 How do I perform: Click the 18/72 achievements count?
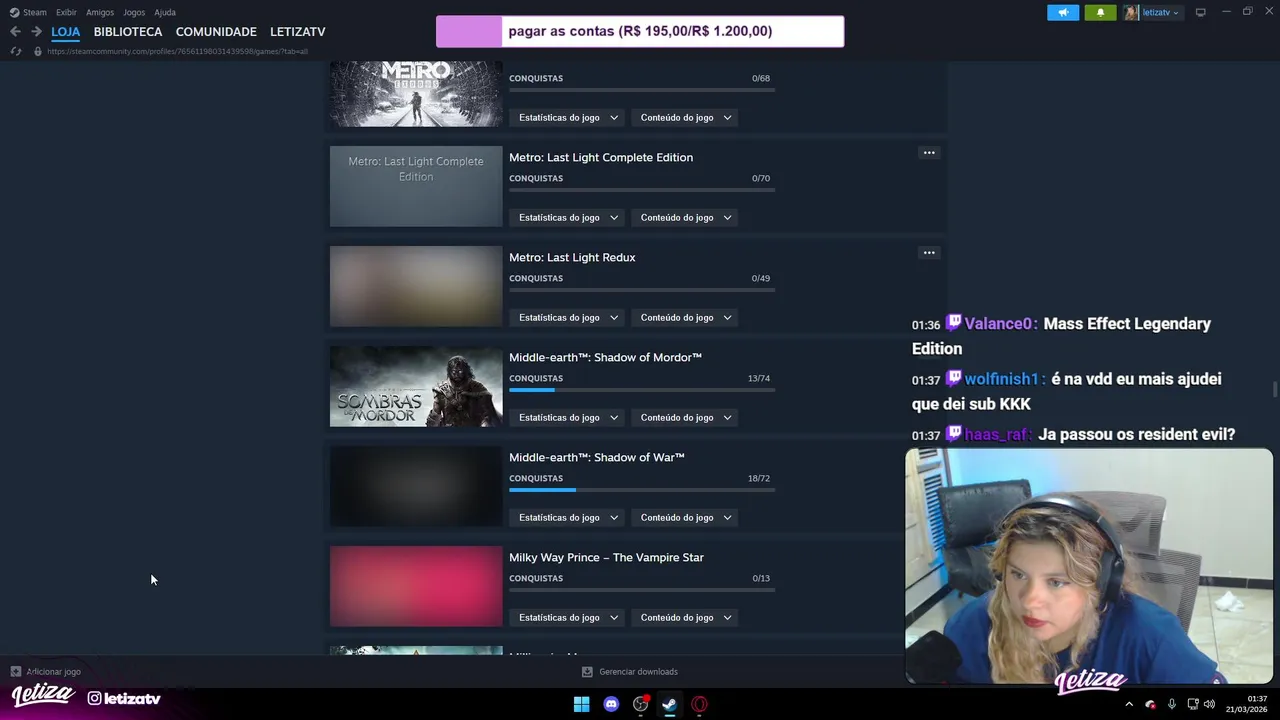click(x=759, y=478)
